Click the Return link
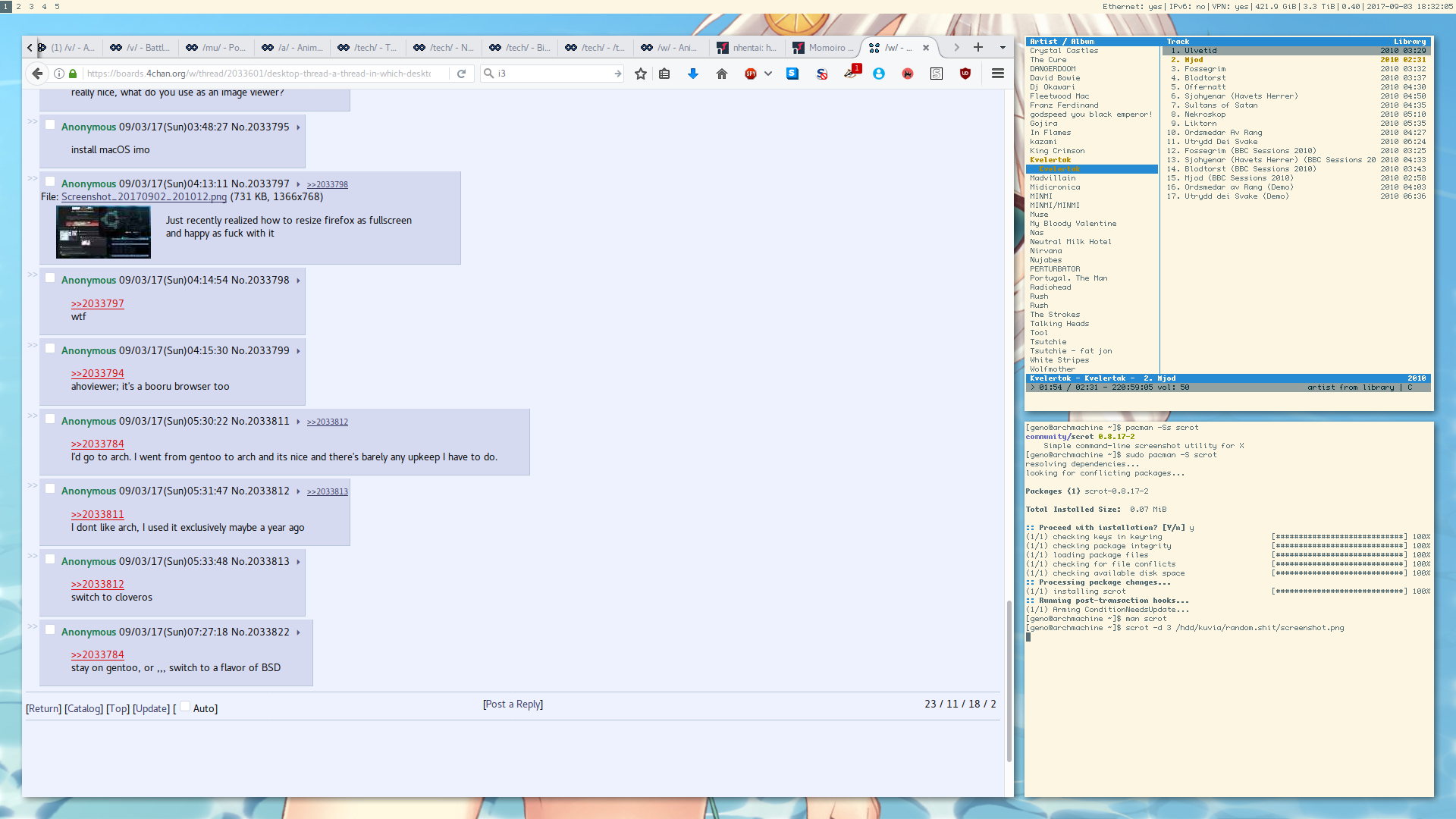Image resolution: width=1456 pixels, height=819 pixels. click(44, 708)
